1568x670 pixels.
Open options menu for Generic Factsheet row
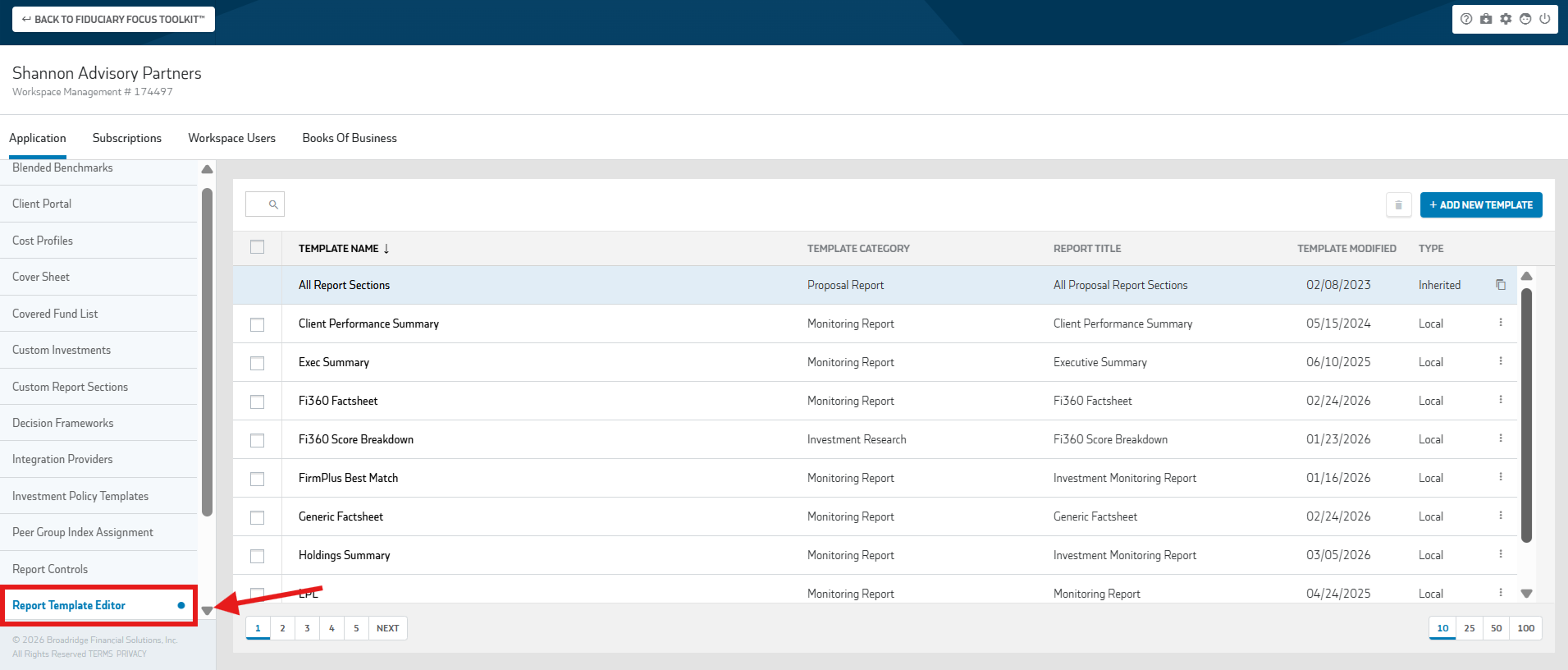click(x=1501, y=516)
